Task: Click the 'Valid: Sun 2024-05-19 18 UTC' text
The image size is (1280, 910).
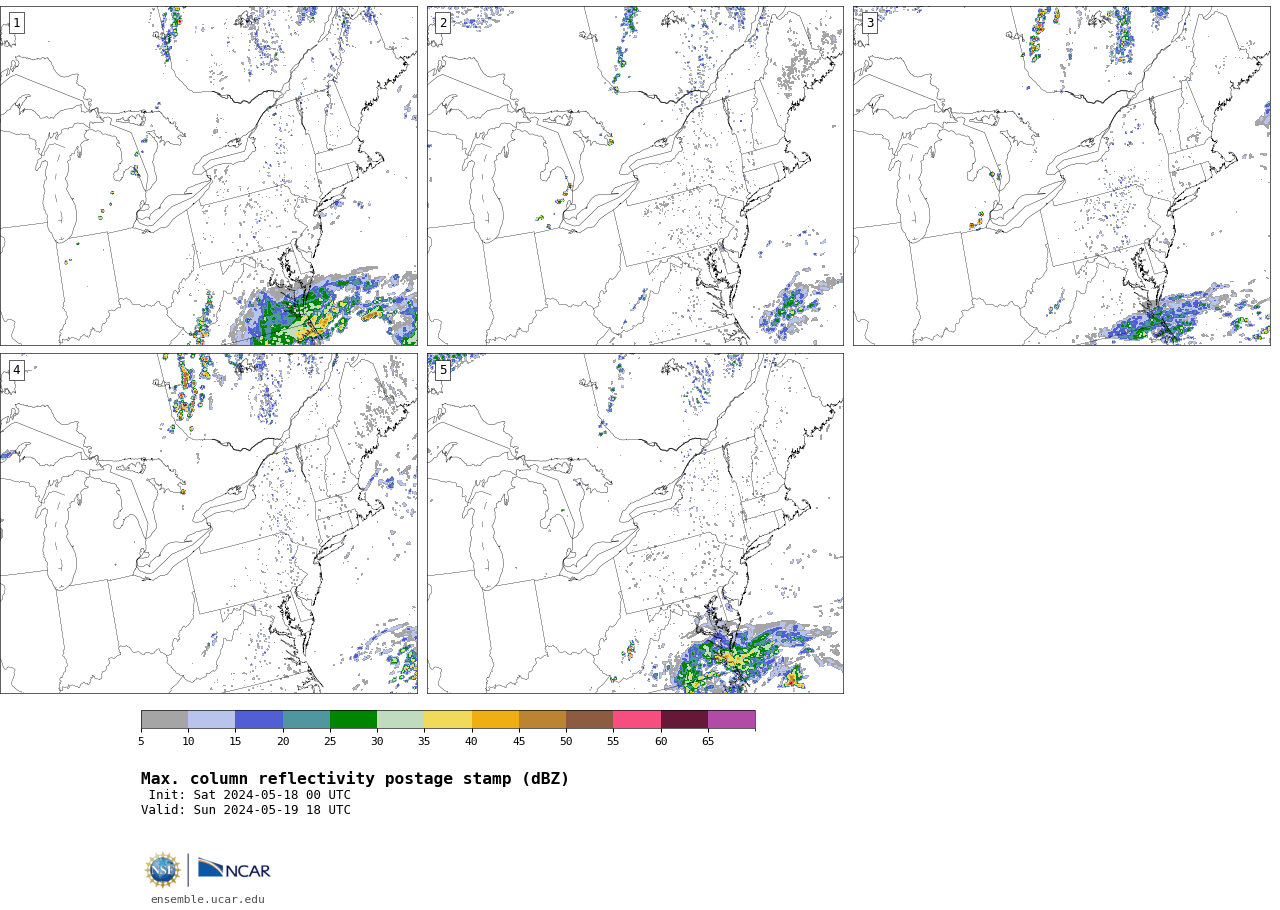Action: pyautogui.click(x=246, y=810)
